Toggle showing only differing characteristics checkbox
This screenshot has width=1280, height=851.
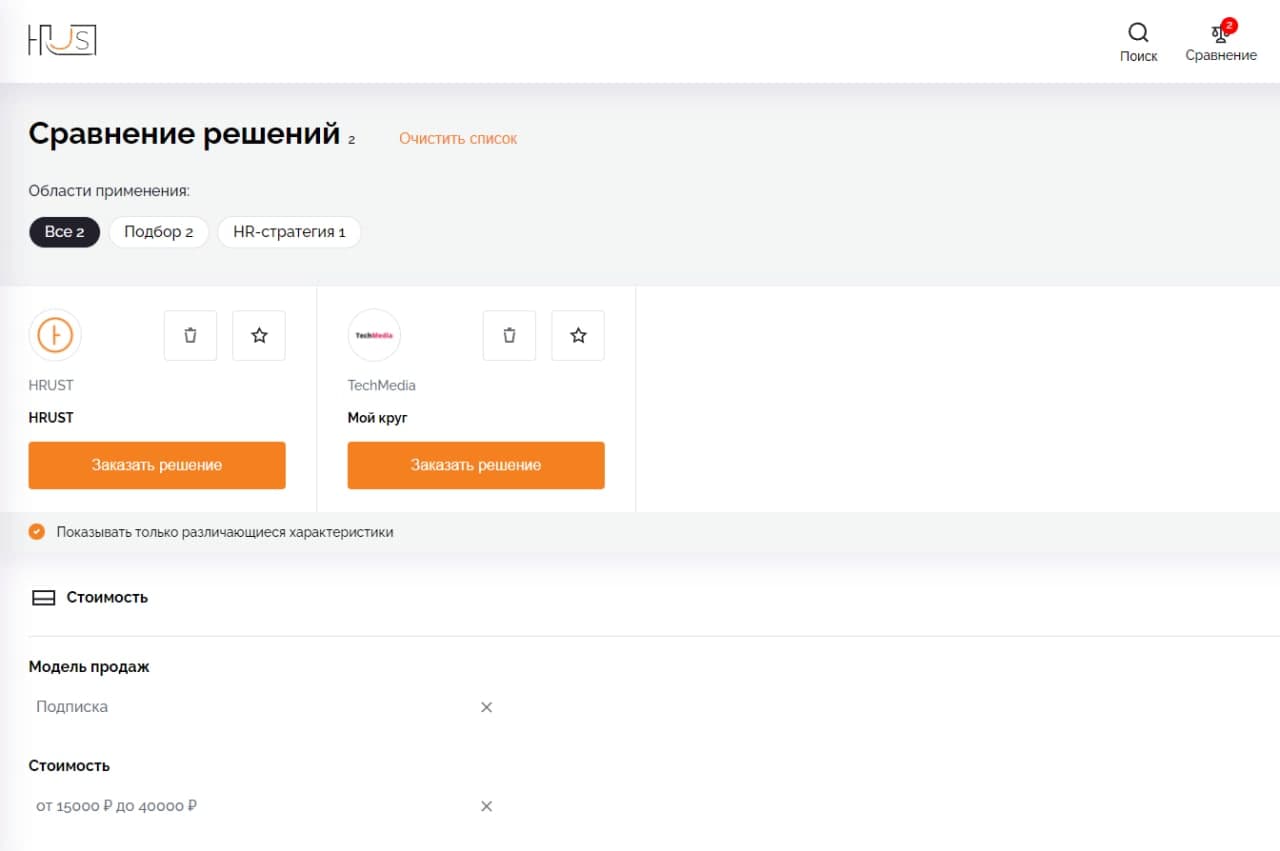pos(37,532)
